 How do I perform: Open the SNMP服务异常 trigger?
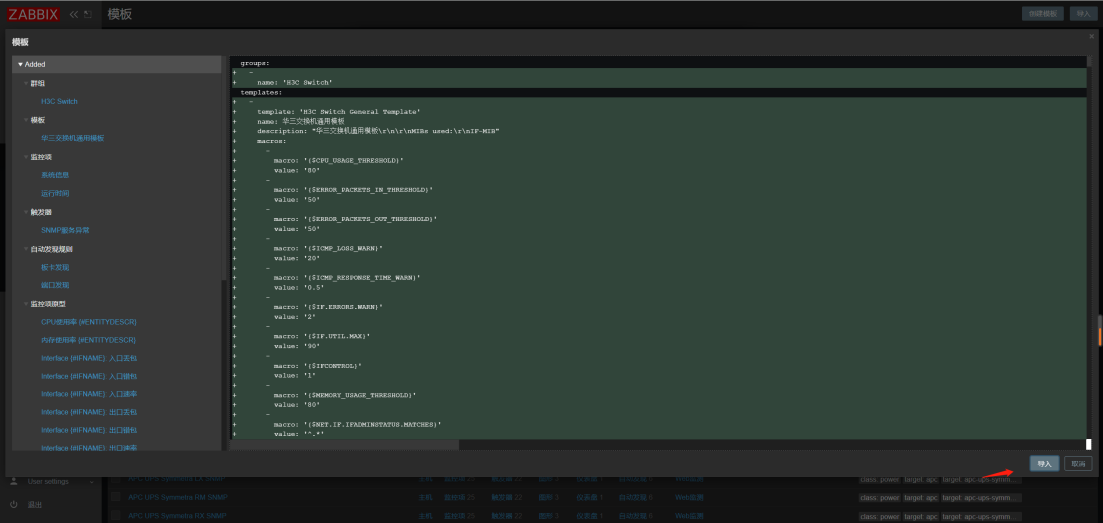(x=65, y=230)
